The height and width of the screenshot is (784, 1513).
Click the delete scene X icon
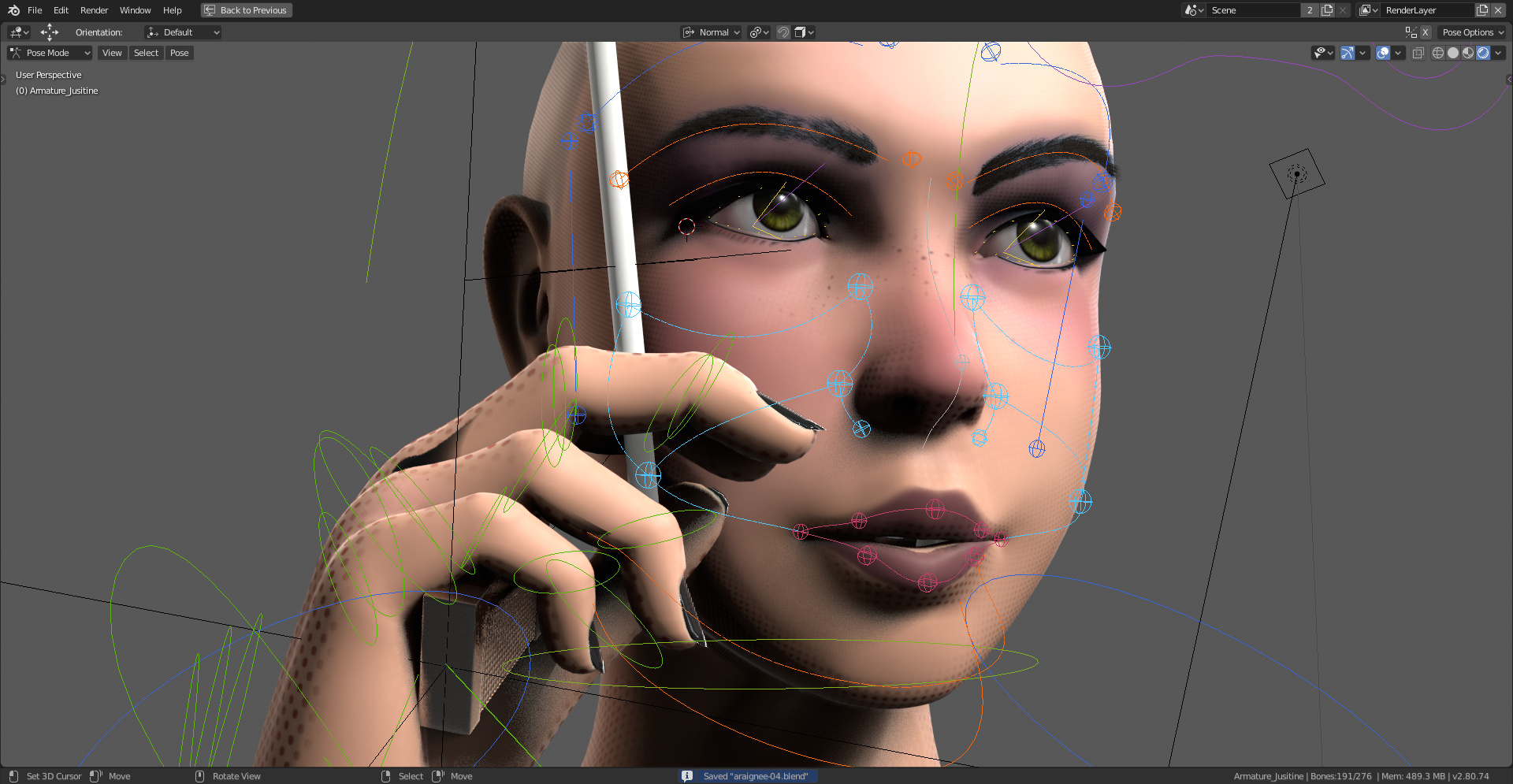[x=1343, y=10]
